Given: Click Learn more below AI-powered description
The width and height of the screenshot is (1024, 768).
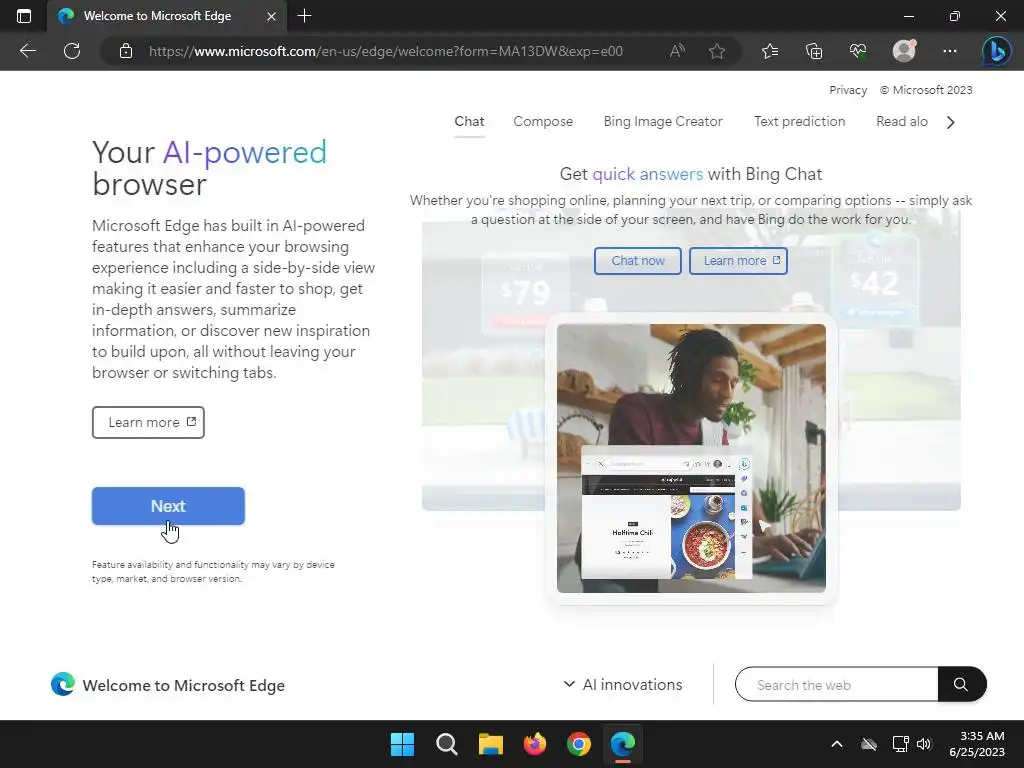Looking at the screenshot, I should pyautogui.click(x=148, y=423).
